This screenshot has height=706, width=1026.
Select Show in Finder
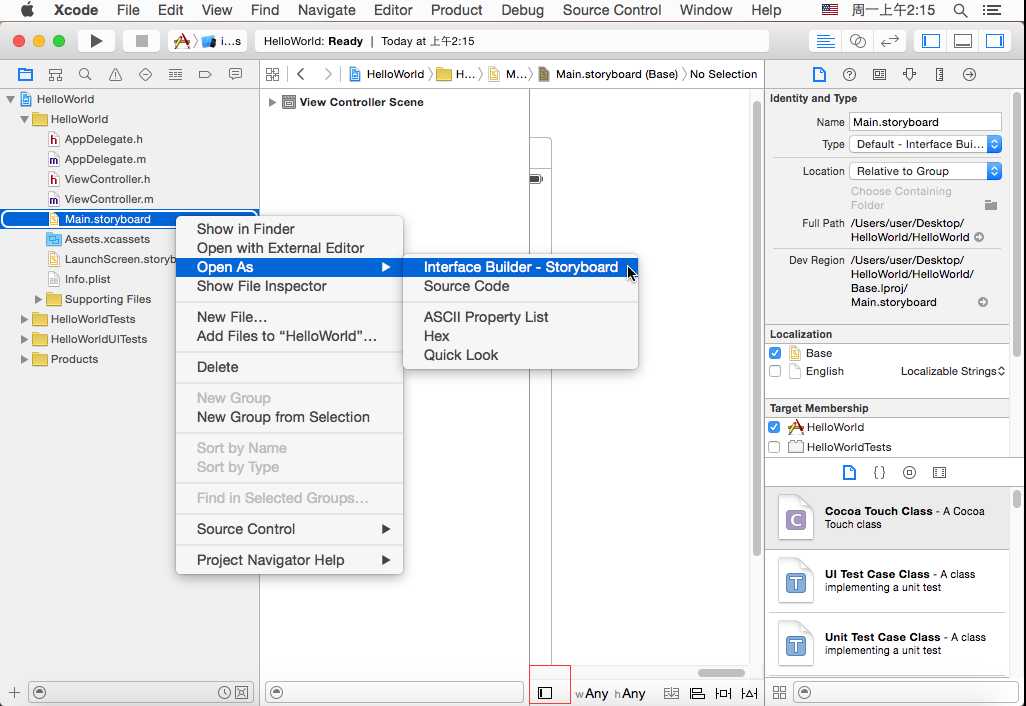(x=289, y=229)
